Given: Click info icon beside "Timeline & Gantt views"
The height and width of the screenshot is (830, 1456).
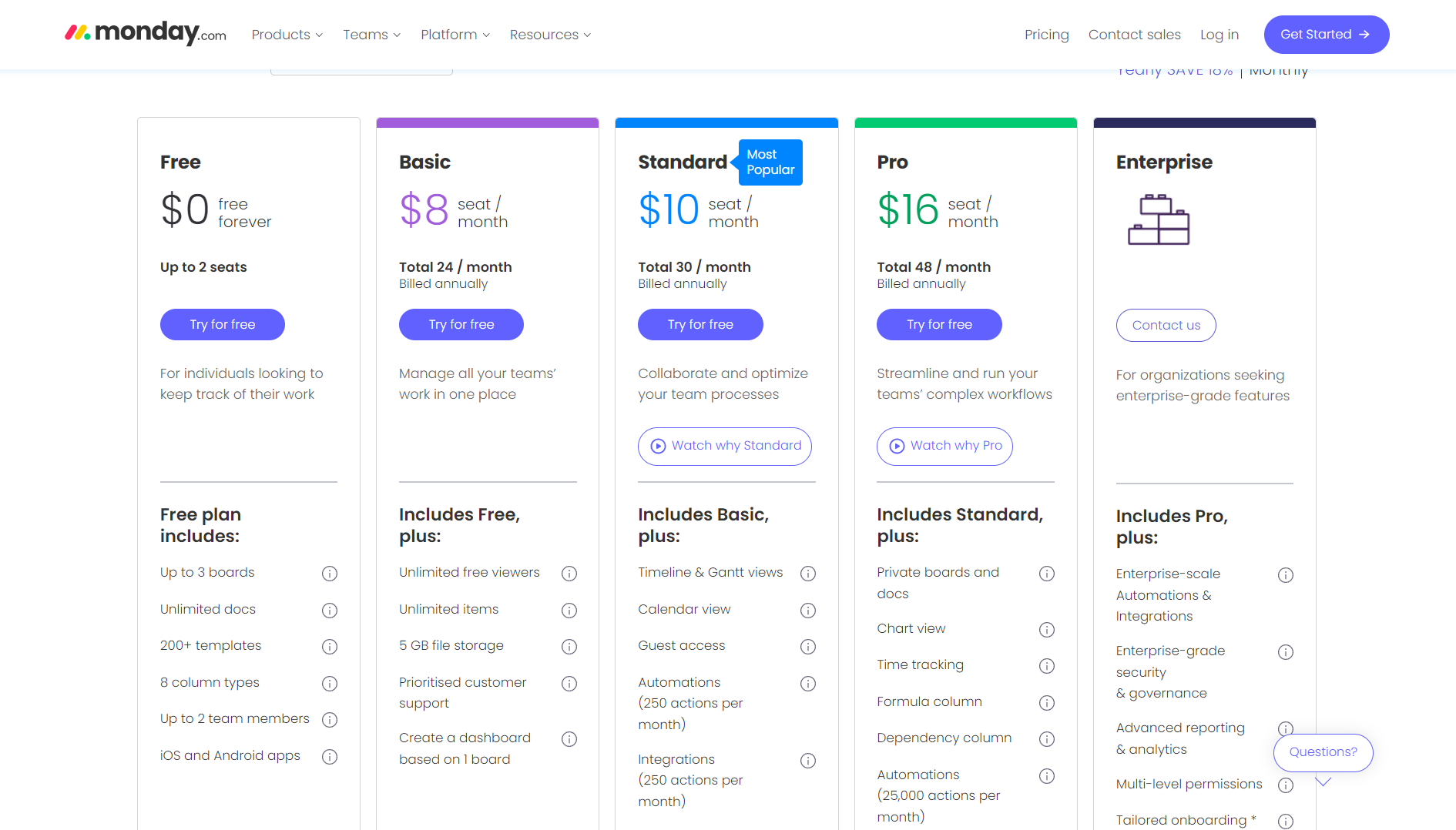Looking at the screenshot, I should coord(808,573).
